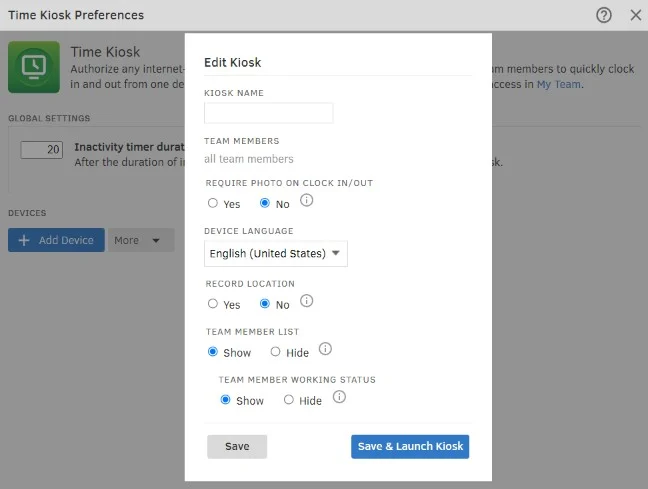Show info for Require Photo option
Screen dimensions: 648x489
click(x=306, y=200)
